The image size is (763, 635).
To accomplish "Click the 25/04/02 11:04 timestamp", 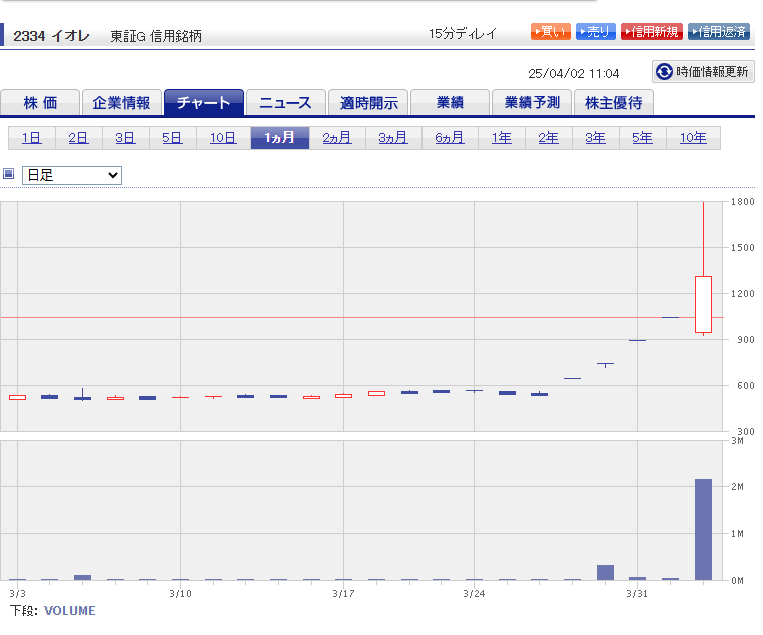I will (574, 73).
